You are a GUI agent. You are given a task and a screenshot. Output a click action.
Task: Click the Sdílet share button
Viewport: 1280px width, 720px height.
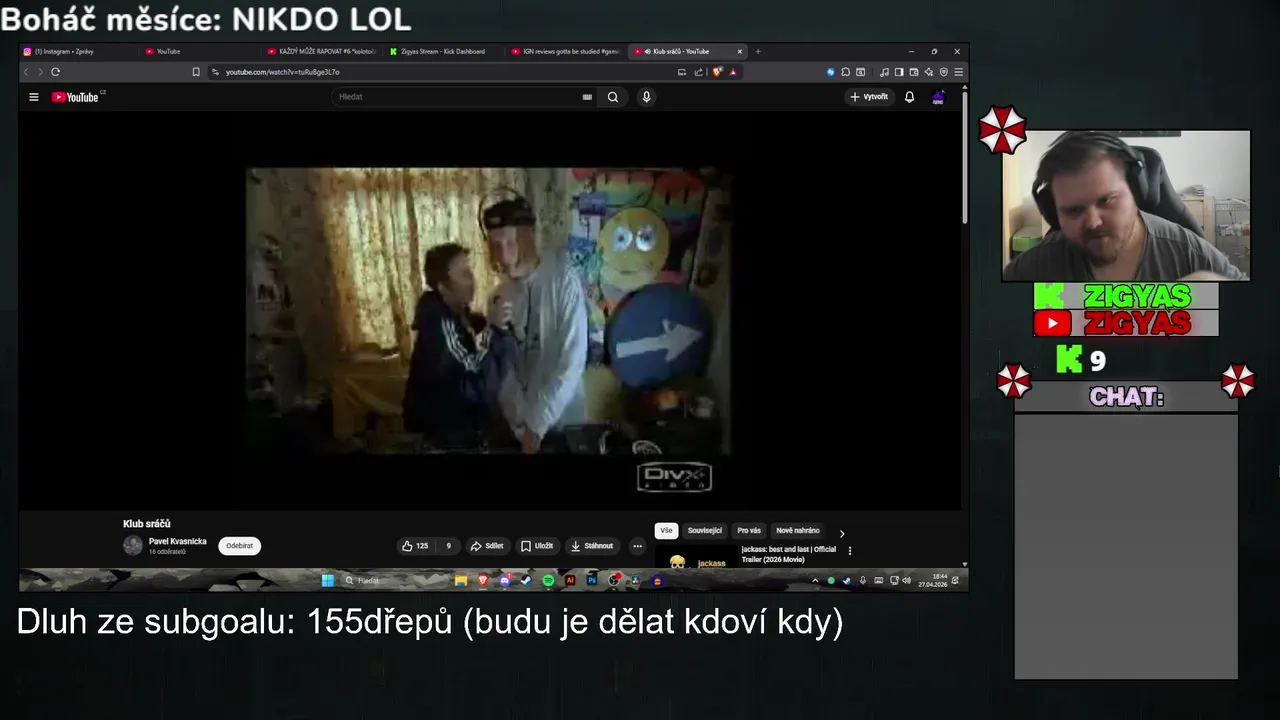[487, 546]
